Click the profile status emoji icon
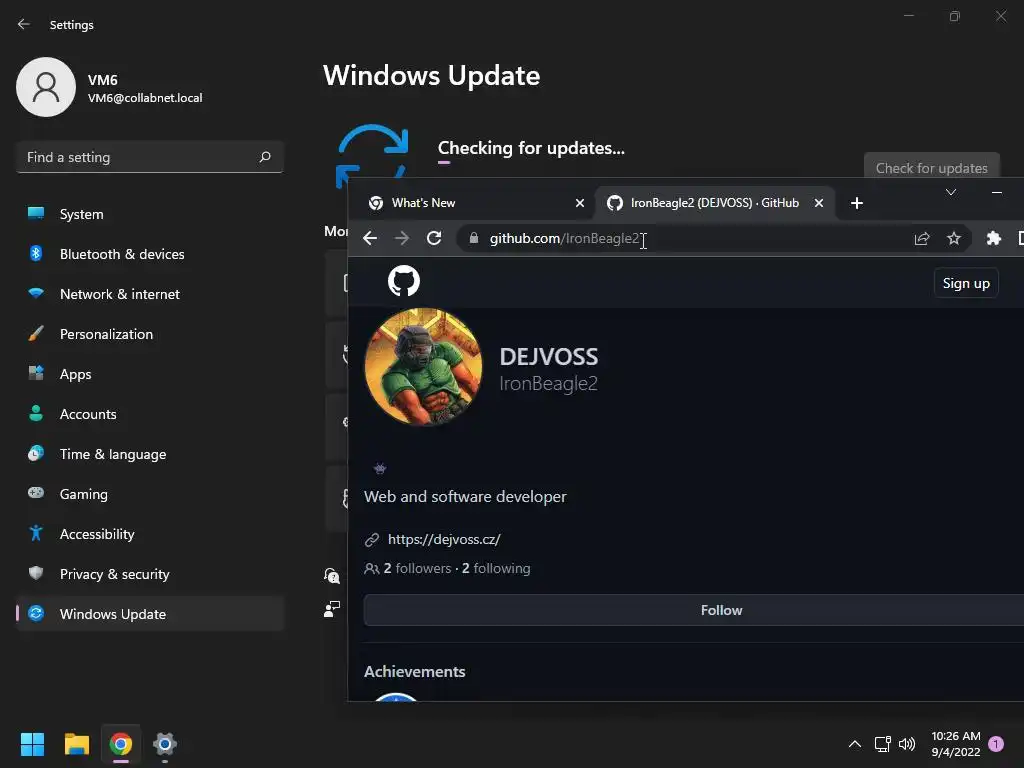1024x768 pixels. [x=380, y=468]
